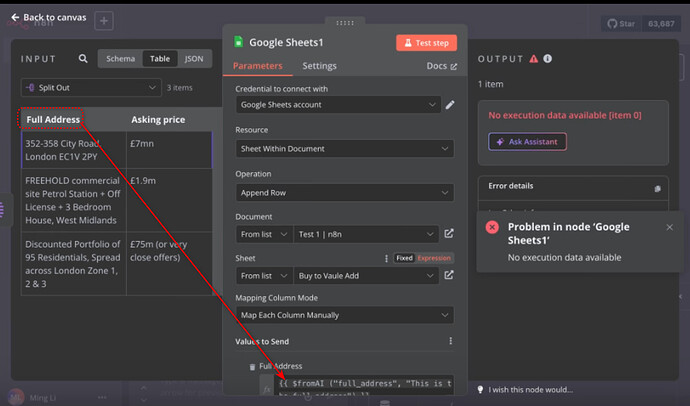Click the Back to canvas arrow
Viewport: 690px width, 406px height.
click(15, 17)
